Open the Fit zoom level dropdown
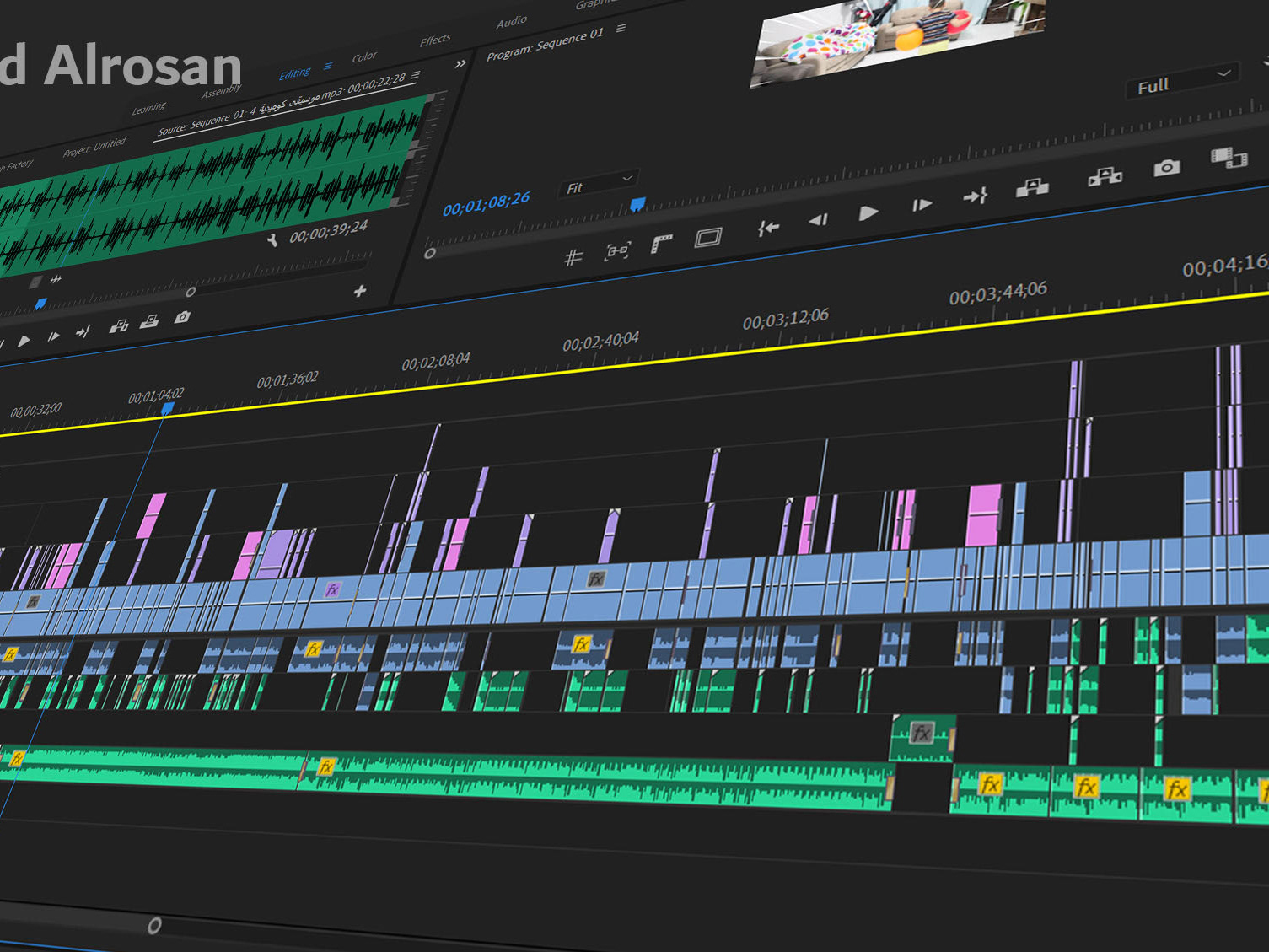The height and width of the screenshot is (952, 1269). [x=599, y=185]
